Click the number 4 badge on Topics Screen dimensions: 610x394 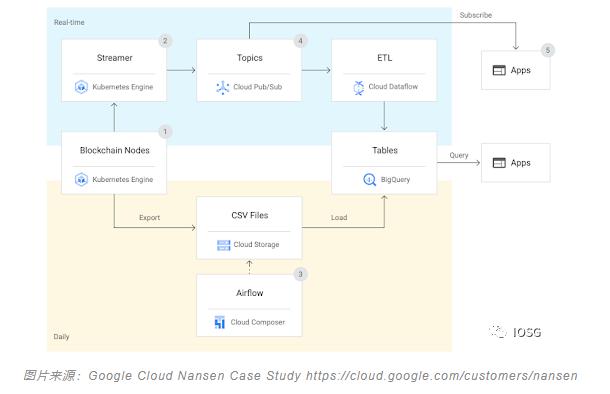click(x=300, y=41)
